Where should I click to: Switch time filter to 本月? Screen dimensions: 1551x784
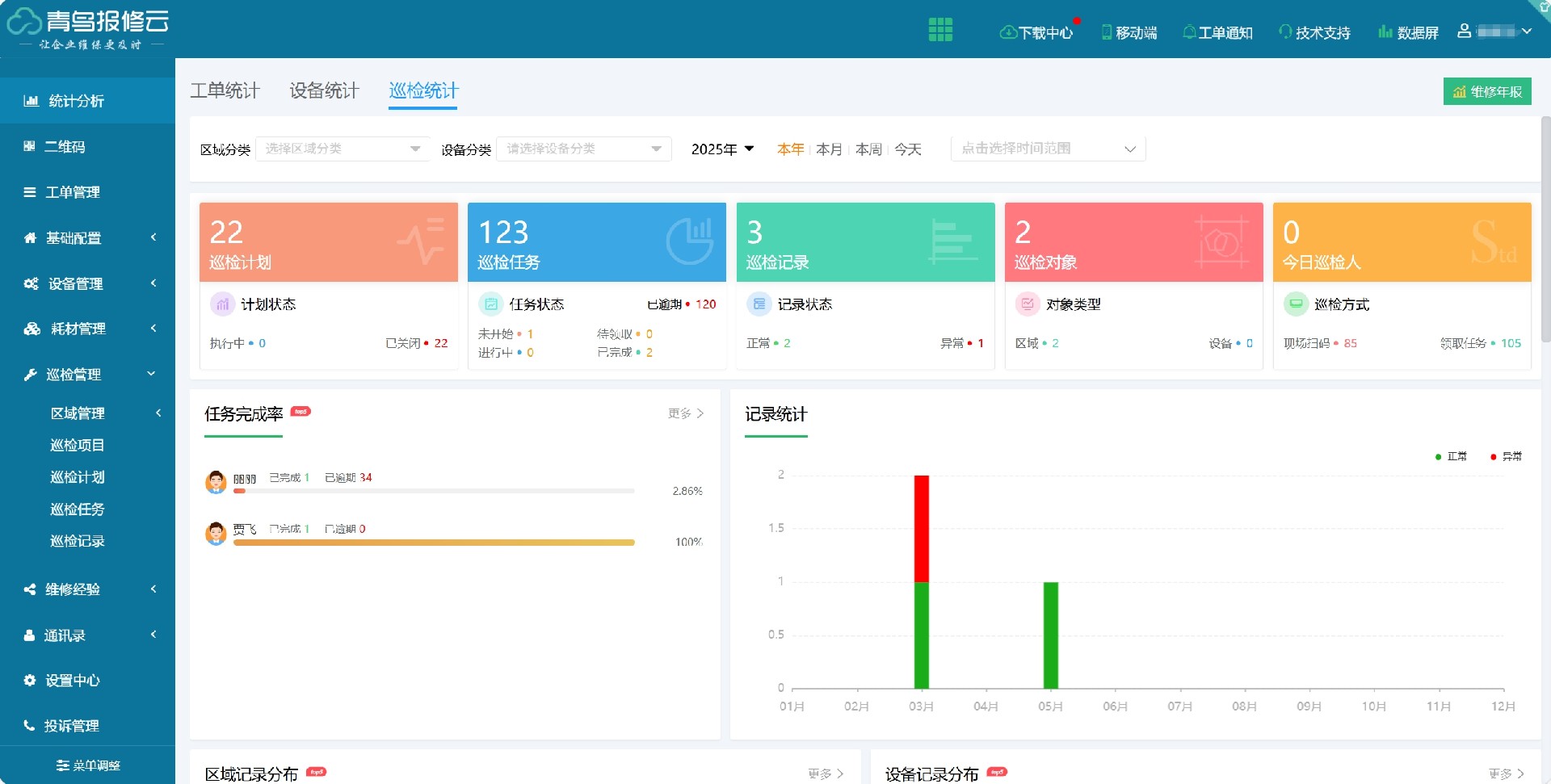(828, 149)
